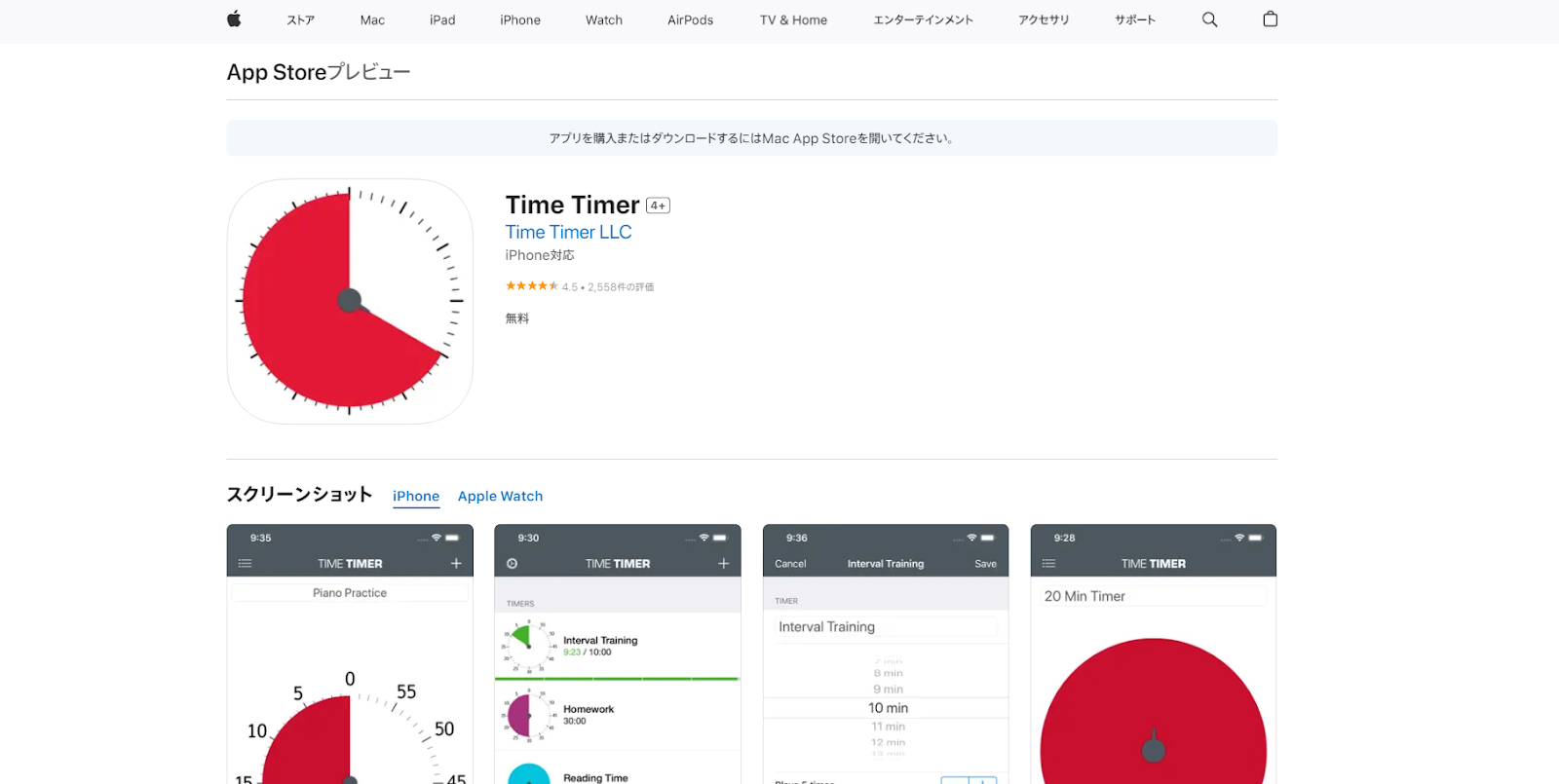Viewport: 1559px width, 784px height.
Task: Click the iPhone対応 compatibility text
Action: (540, 255)
